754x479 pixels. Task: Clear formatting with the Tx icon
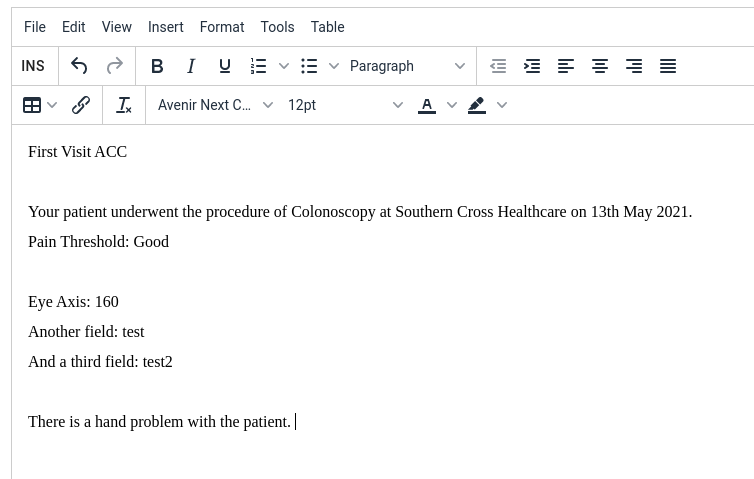tap(124, 105)
